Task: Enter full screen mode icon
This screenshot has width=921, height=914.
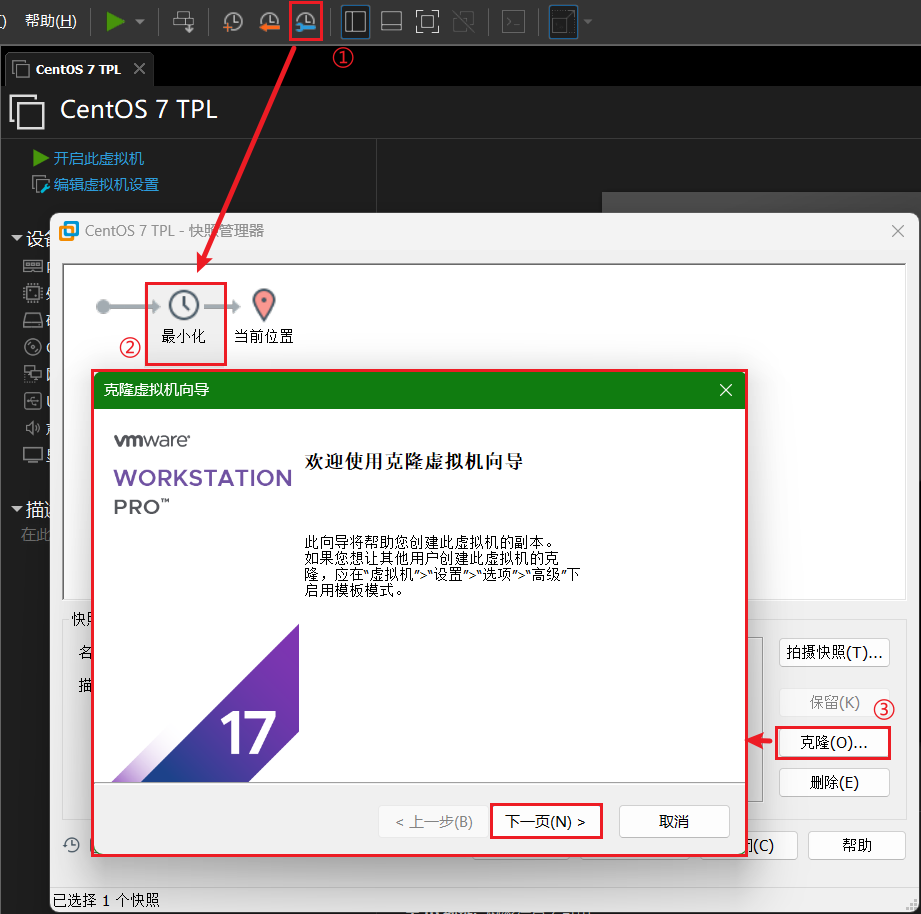Action: [x=427, y=22]
